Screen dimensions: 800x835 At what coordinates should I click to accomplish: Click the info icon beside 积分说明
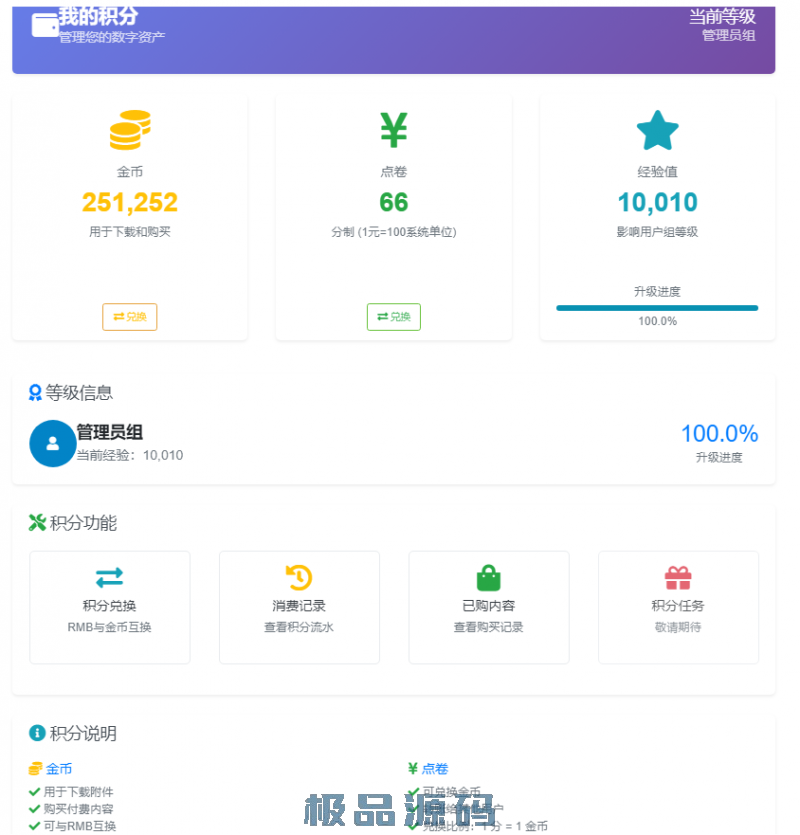(x=37, y=733)
